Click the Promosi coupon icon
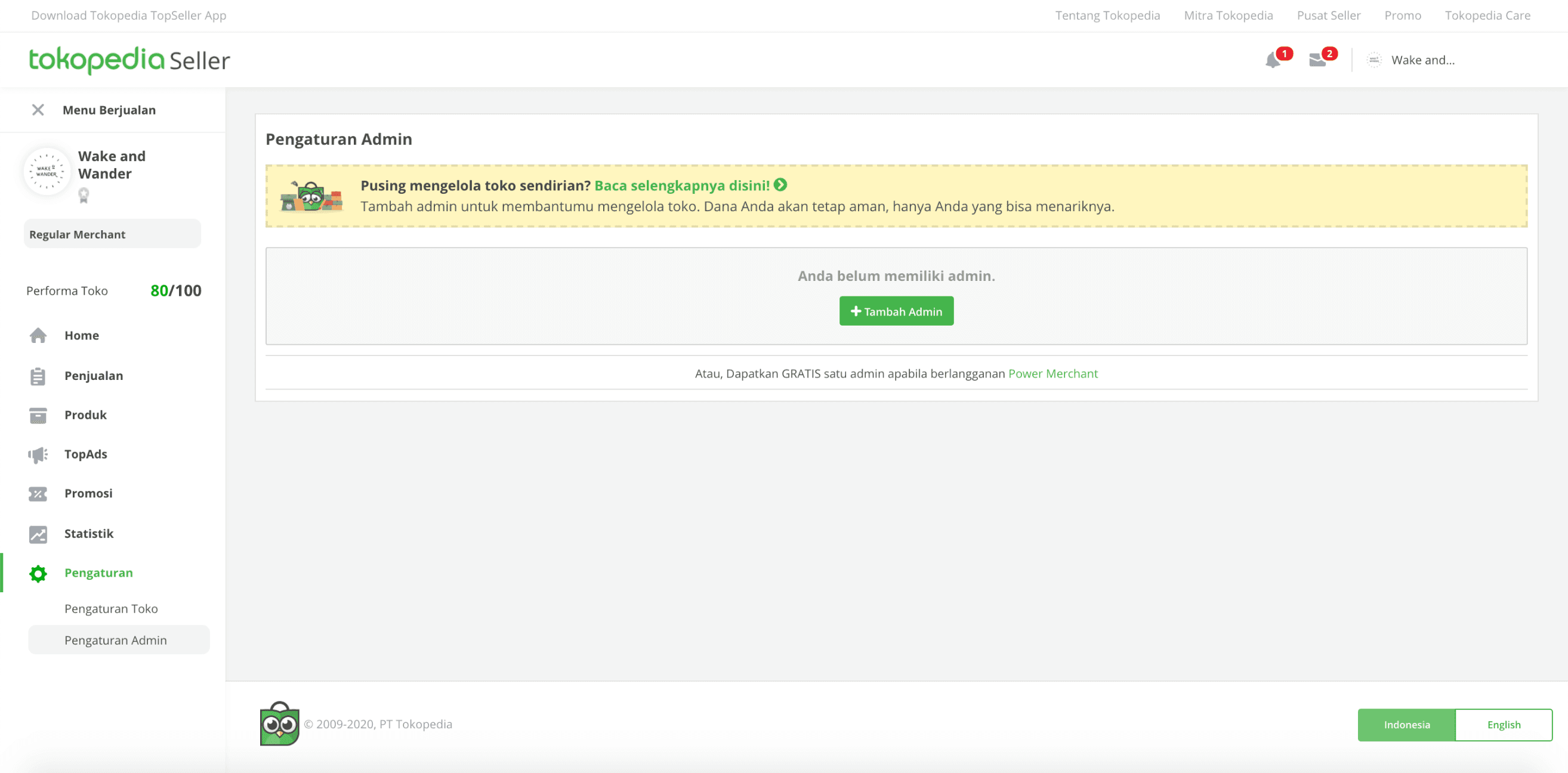1568x773 pixels. tap(38, 494)
